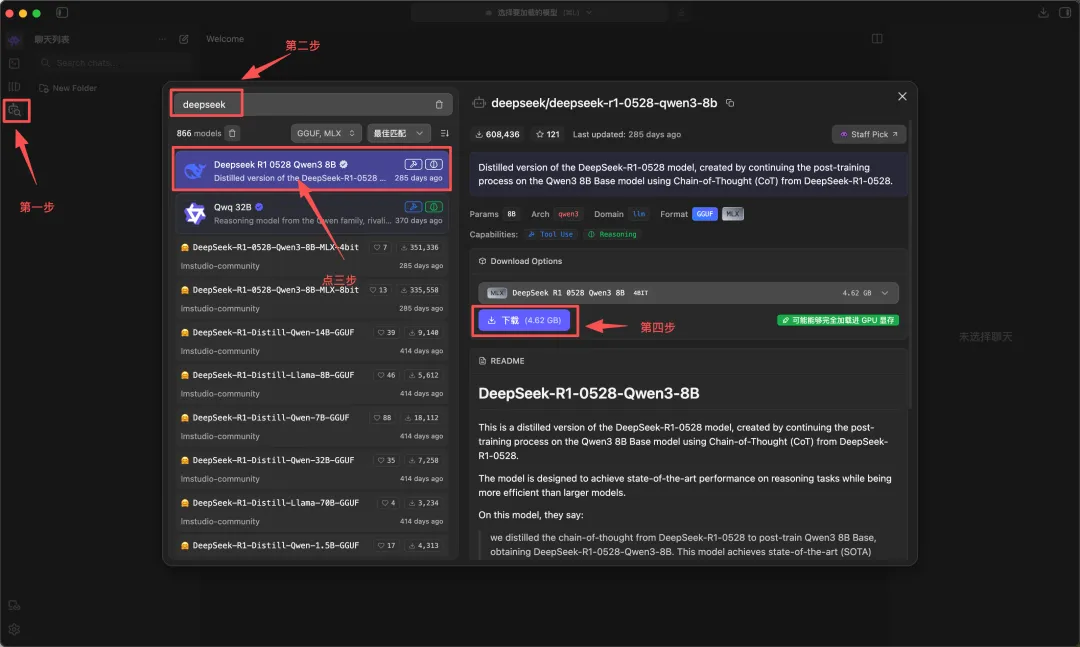Click heart likes on DeepSeek-R1-Distill-Llama-8B-GGUF

[x=386, y=375]
